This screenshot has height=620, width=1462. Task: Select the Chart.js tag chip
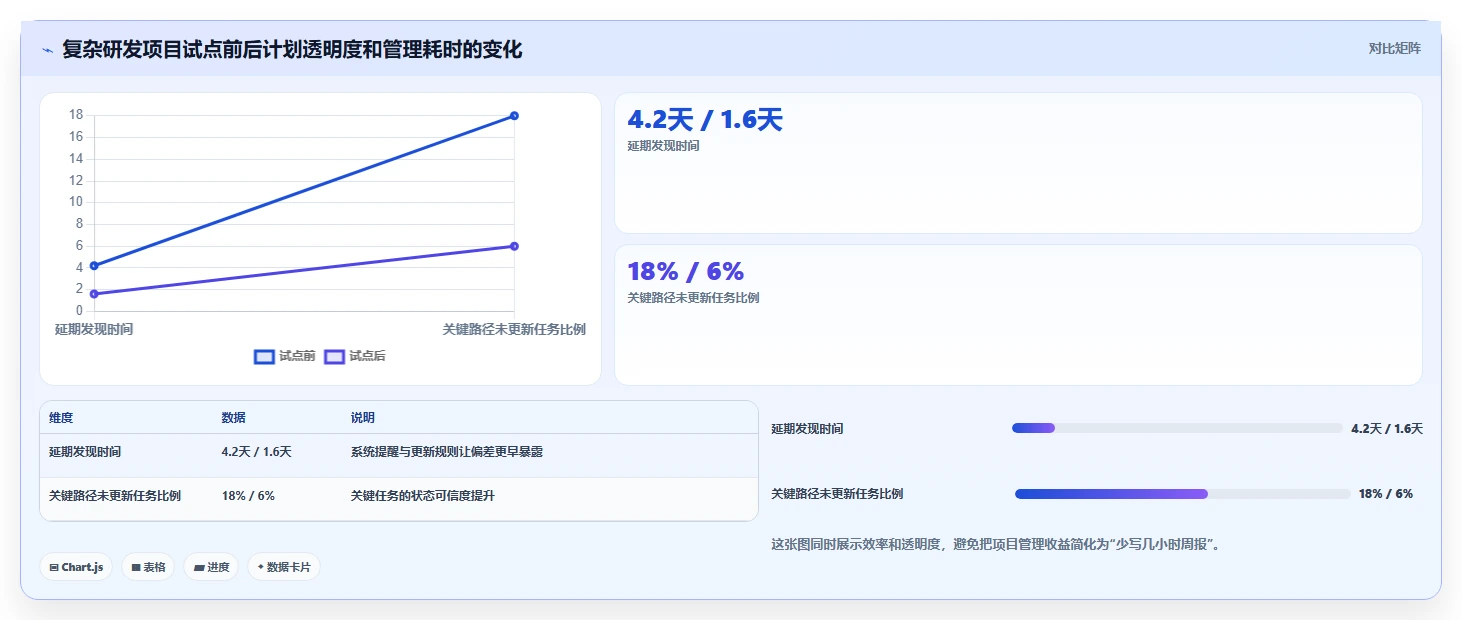77,567
